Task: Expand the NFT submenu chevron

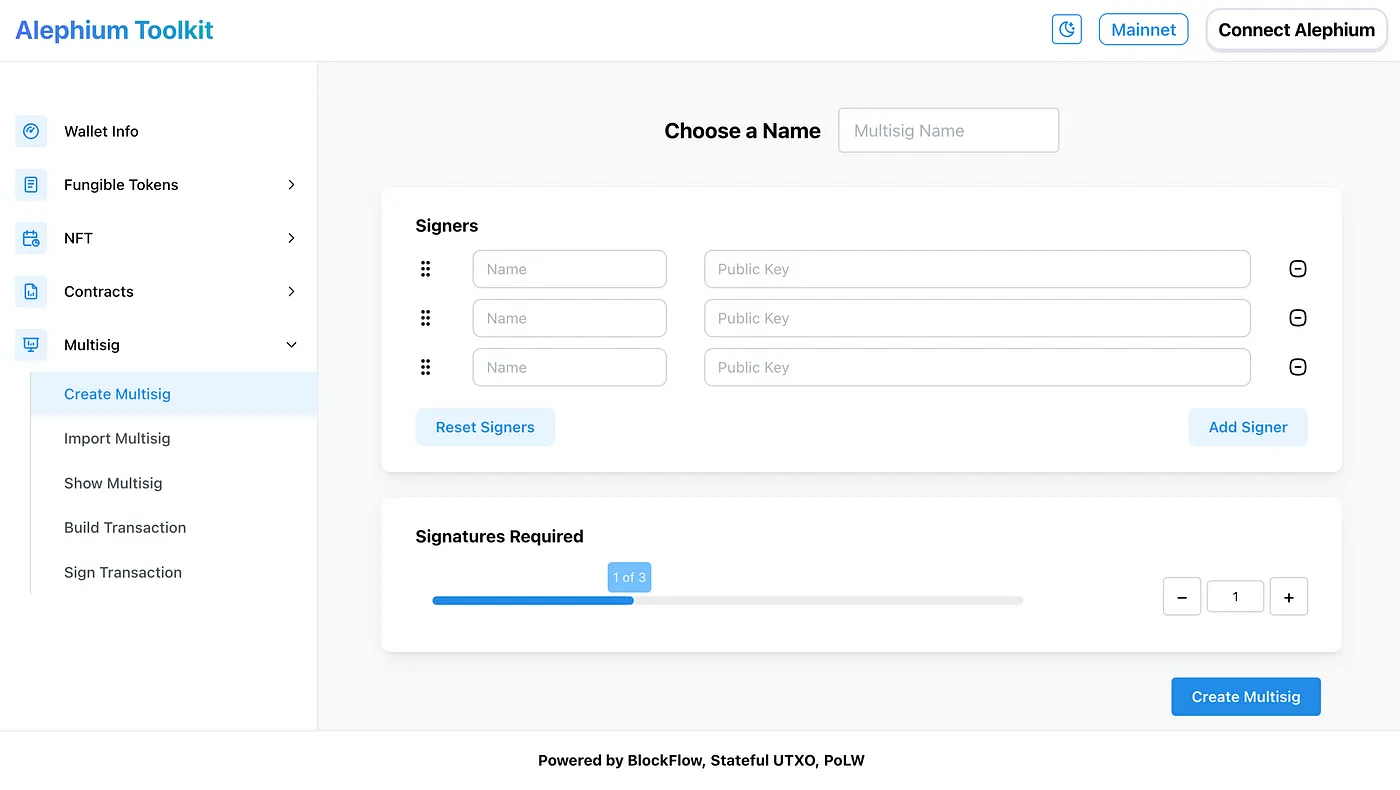Action: coord(291,238)
